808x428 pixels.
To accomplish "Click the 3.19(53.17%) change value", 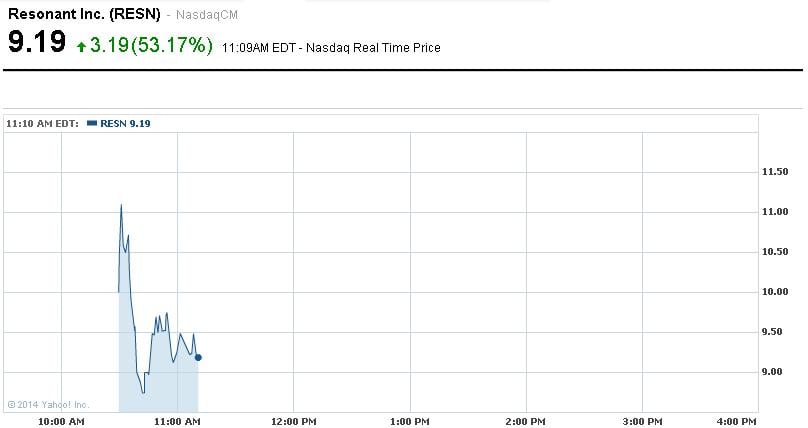I will (151, 45).
